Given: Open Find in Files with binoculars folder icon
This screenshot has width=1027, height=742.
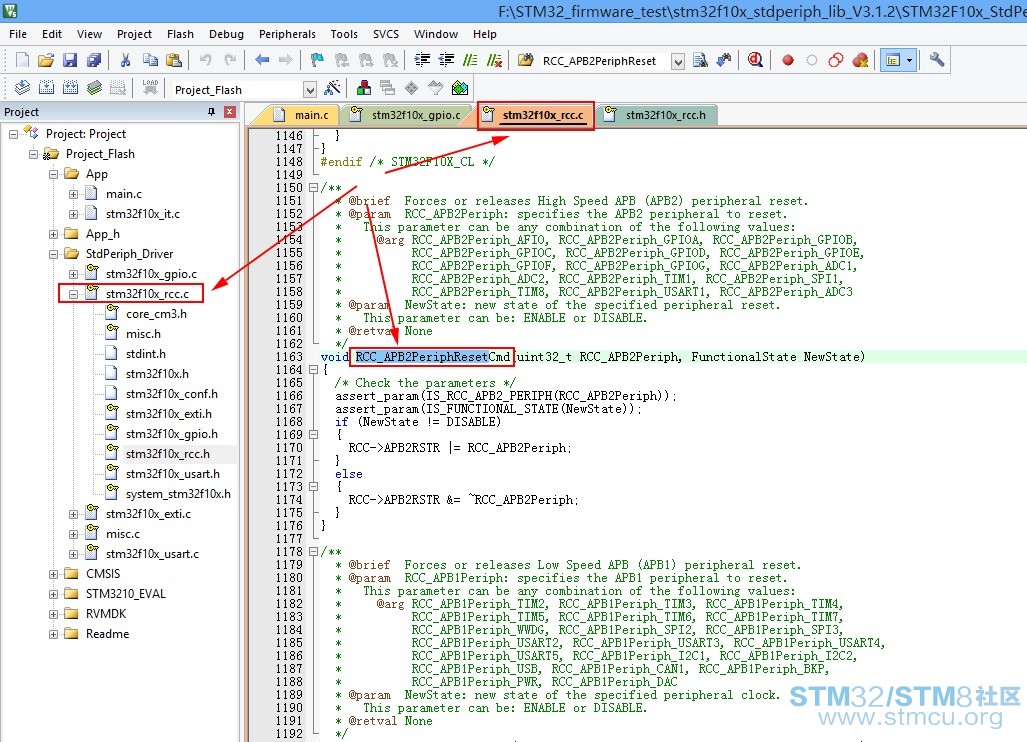Looking at the screenshot, I should click(525, 60).
